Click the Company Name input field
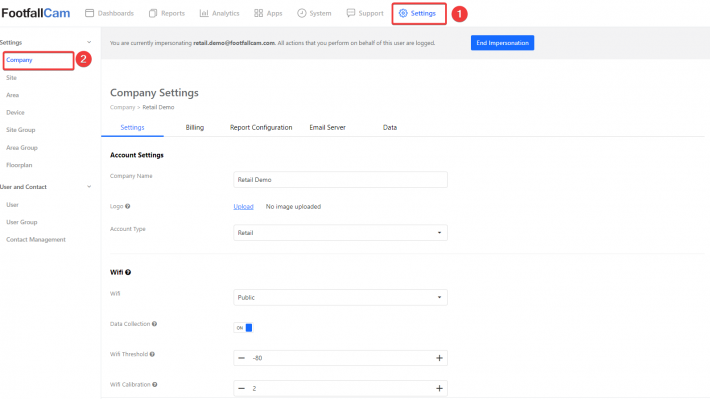The height and width of the screenshot is (399, 710). (x=341, y=179)
